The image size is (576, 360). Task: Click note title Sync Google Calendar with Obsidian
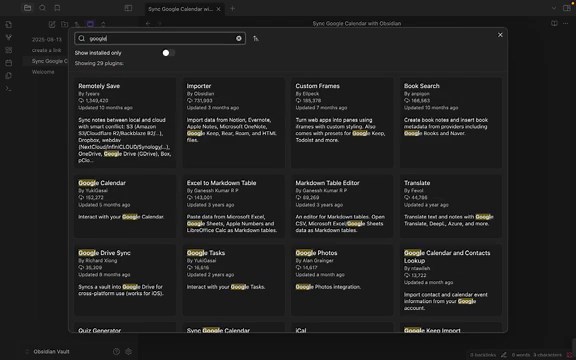point(356,24)
